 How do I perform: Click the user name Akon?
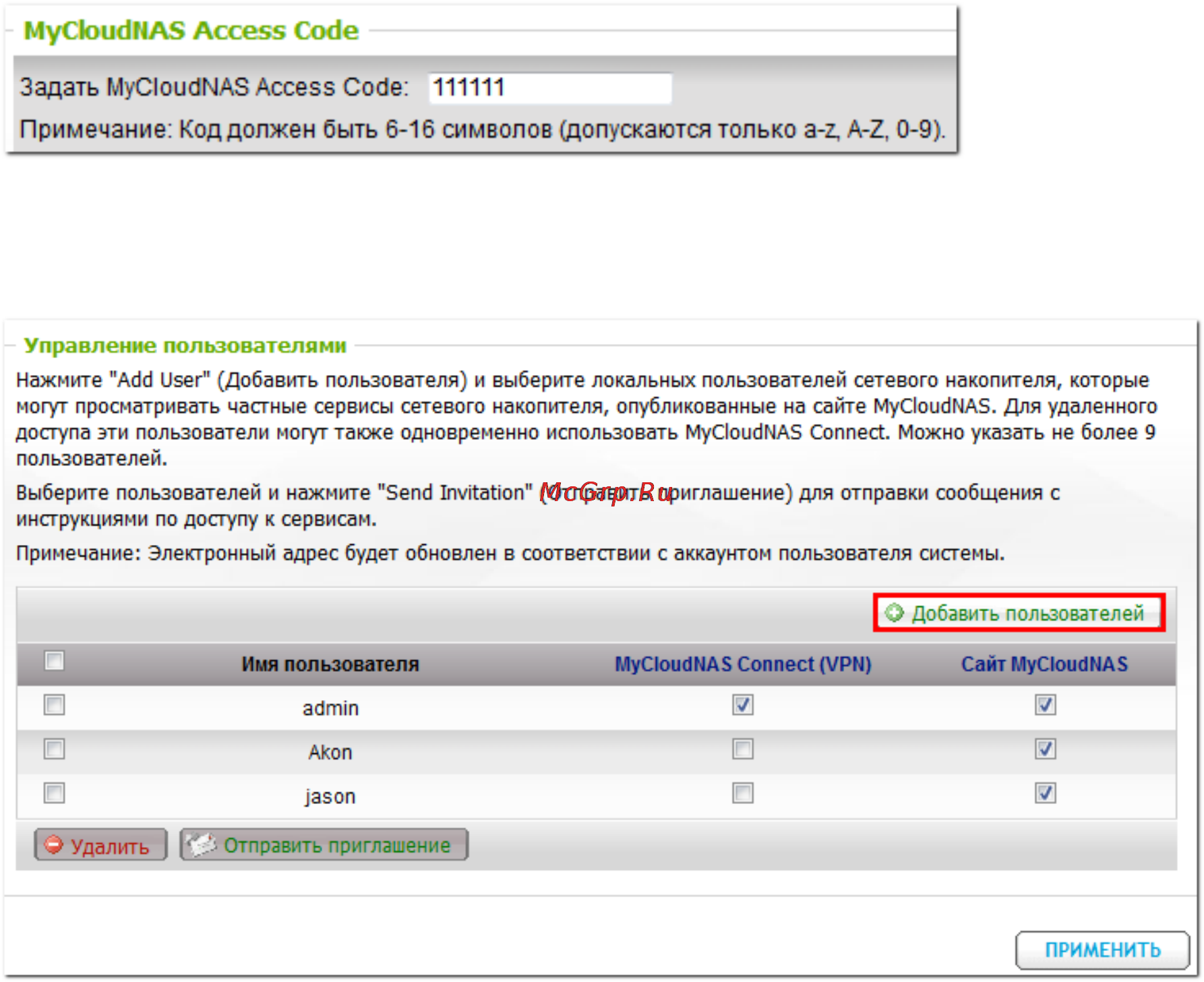[330, 752]
